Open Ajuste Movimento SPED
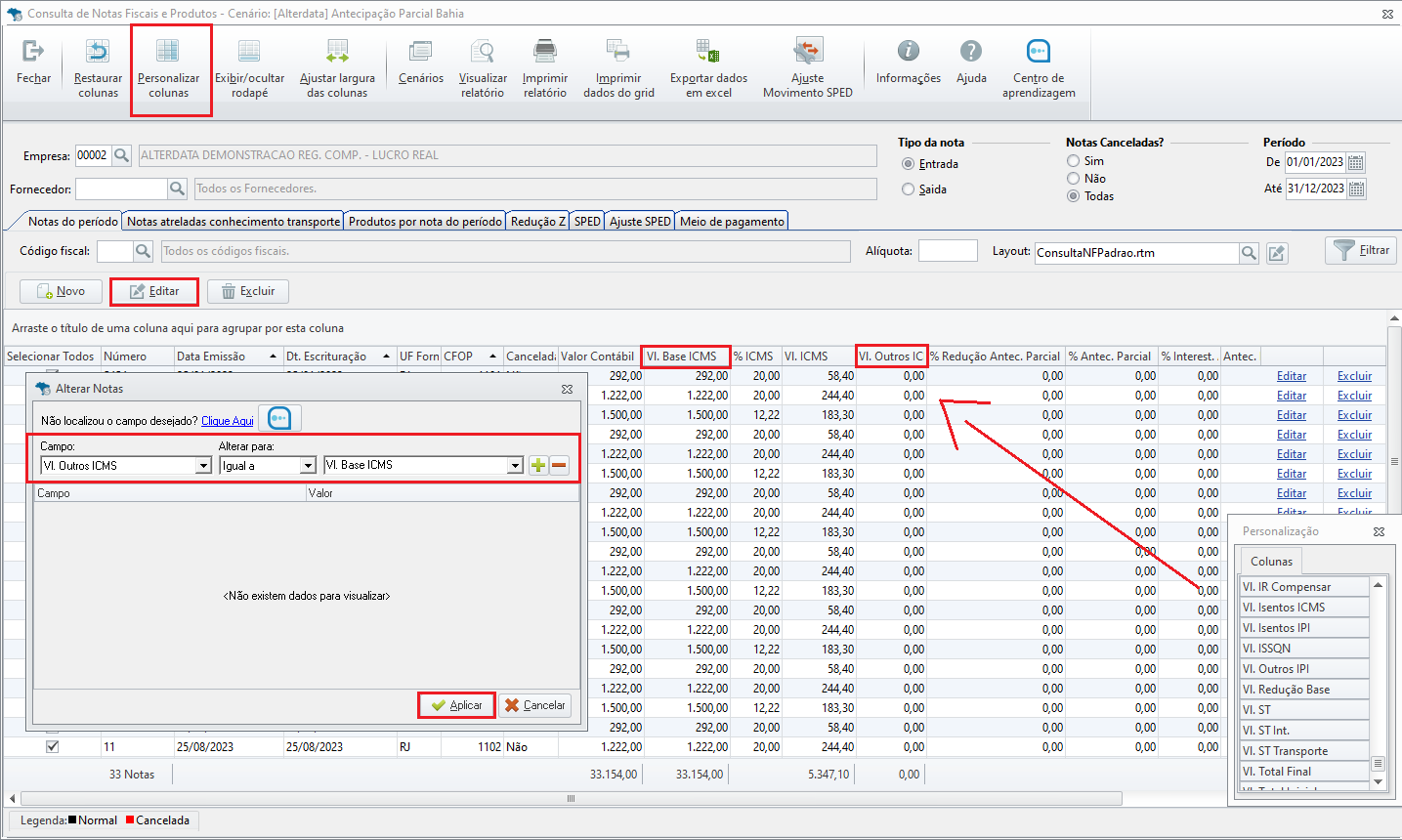The height and width of the screenshot is (840, 1402). (807, 68)
